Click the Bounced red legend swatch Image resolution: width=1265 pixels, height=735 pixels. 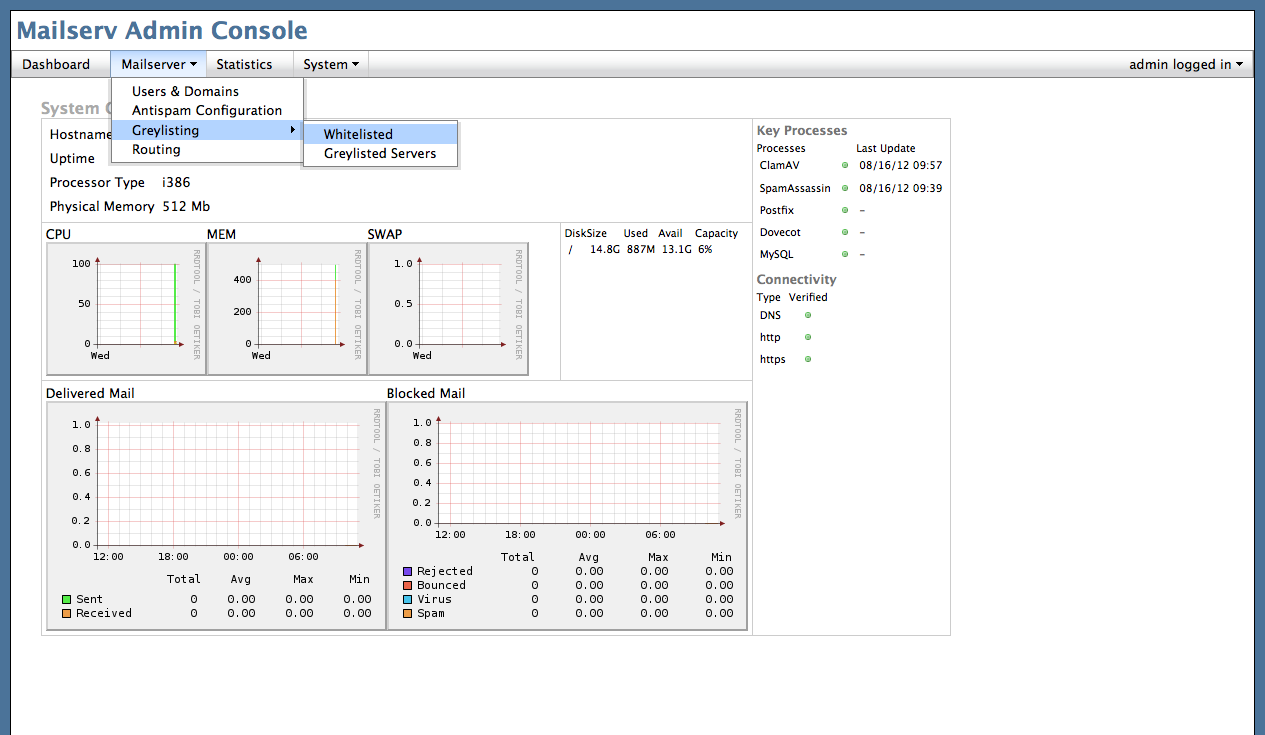point(408,585)
